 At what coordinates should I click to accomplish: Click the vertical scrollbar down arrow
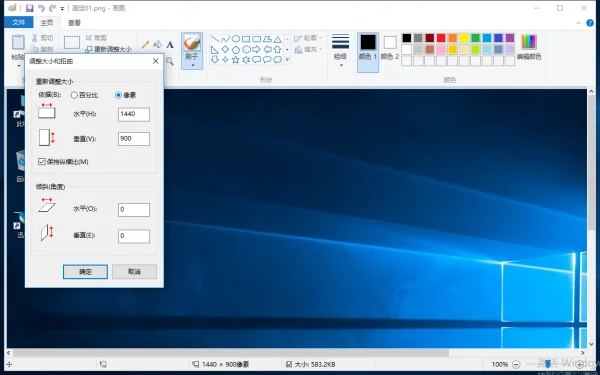591,344
